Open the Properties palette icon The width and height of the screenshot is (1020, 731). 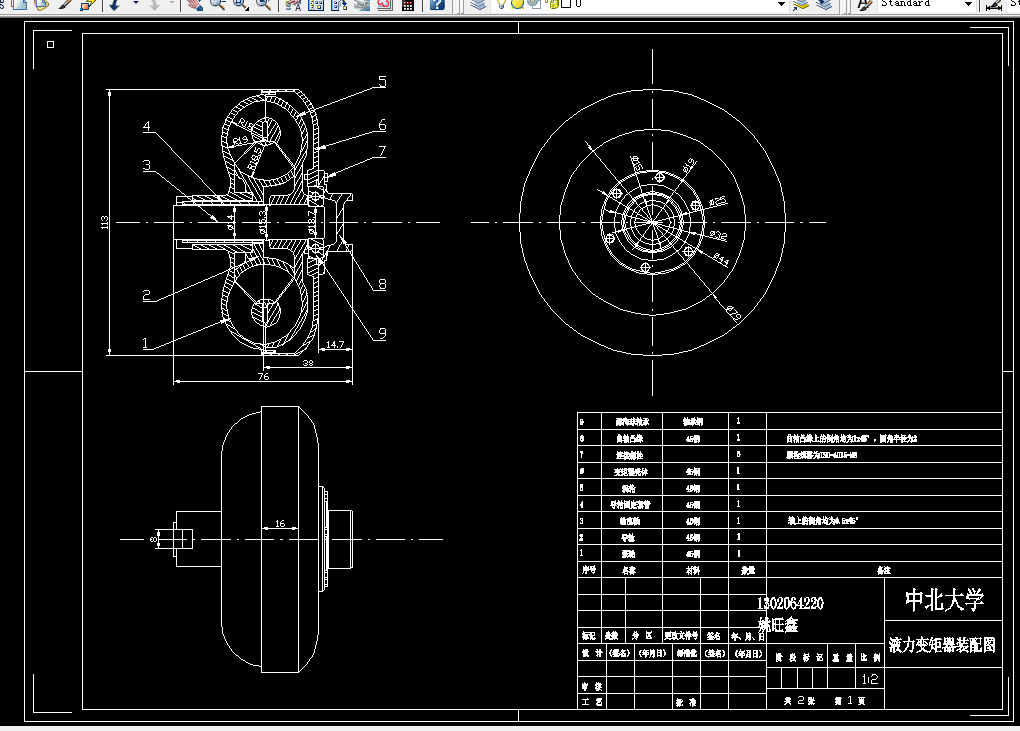pyautogui.click(x=293, y=5)
